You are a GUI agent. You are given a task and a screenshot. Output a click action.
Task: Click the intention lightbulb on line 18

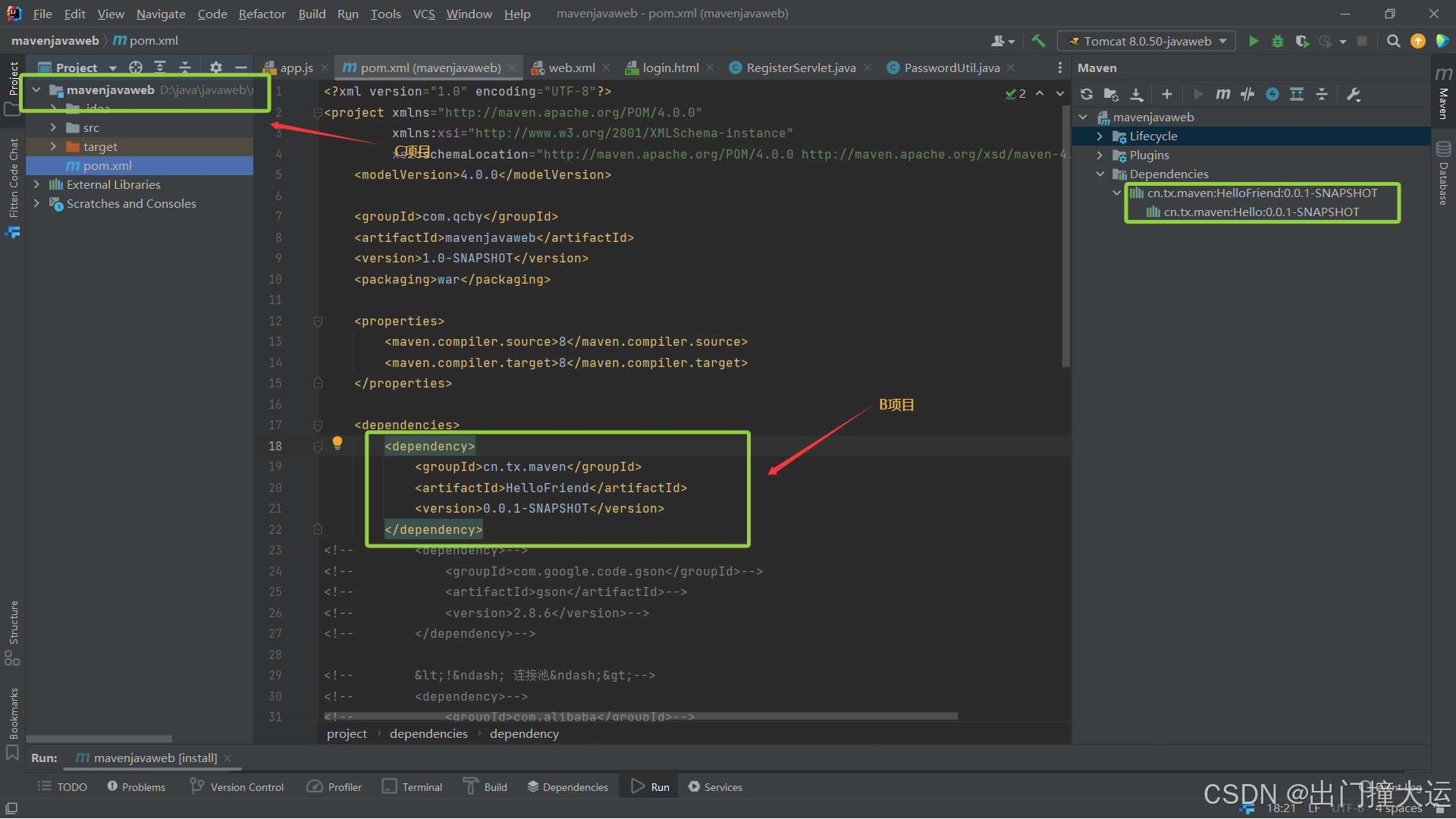click(337, 443)
